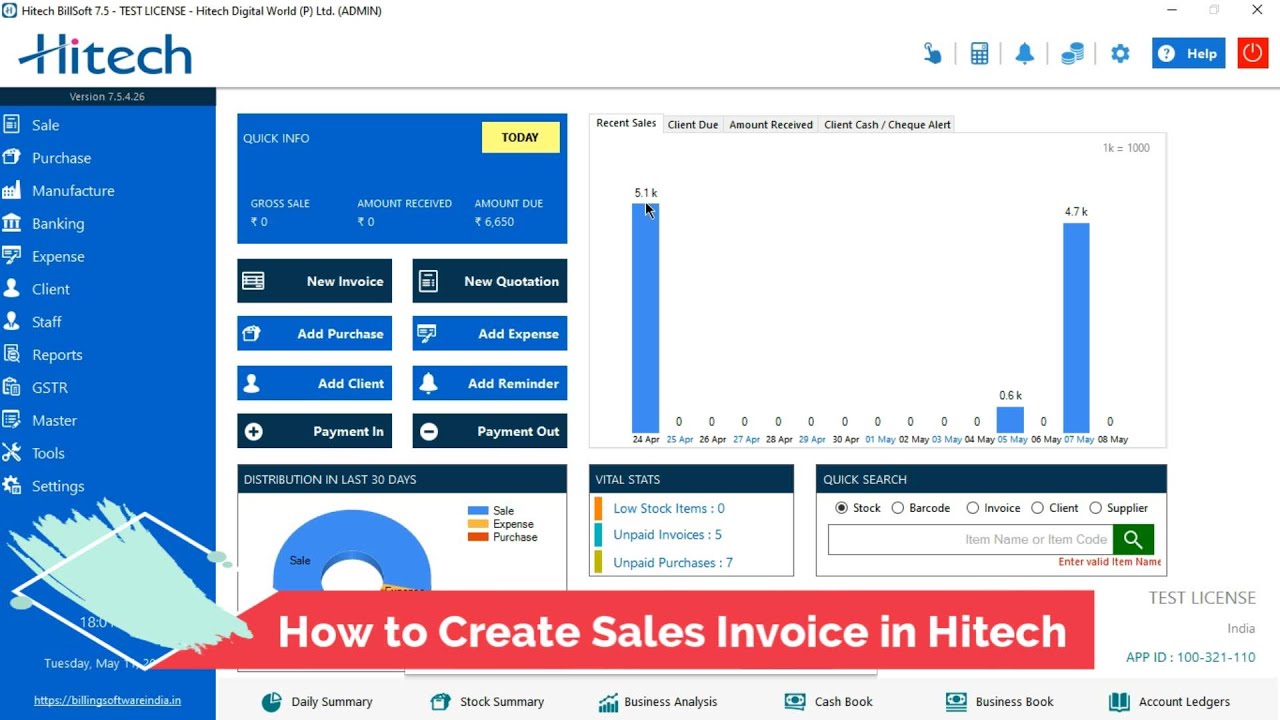
Task: Open Stock Summary in the bottom bar
Action: [x=487, y=702]
